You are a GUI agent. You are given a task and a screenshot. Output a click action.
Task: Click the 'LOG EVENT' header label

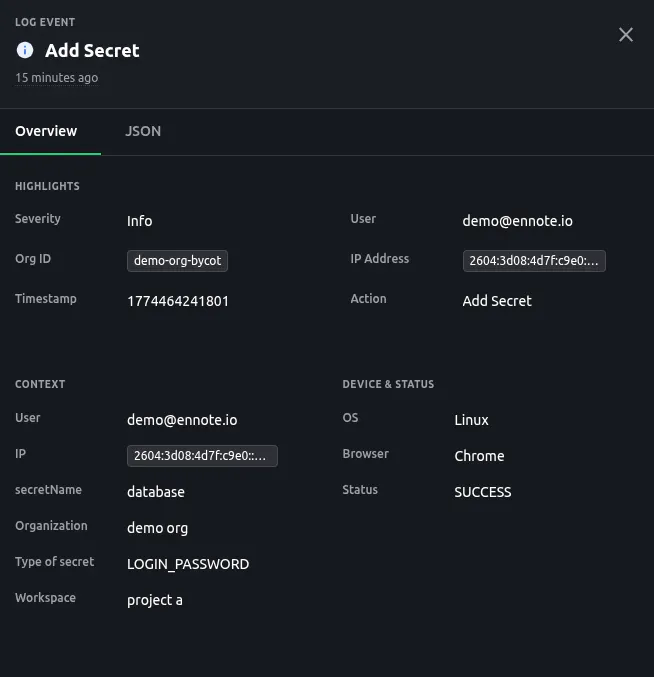click(45, 22)
